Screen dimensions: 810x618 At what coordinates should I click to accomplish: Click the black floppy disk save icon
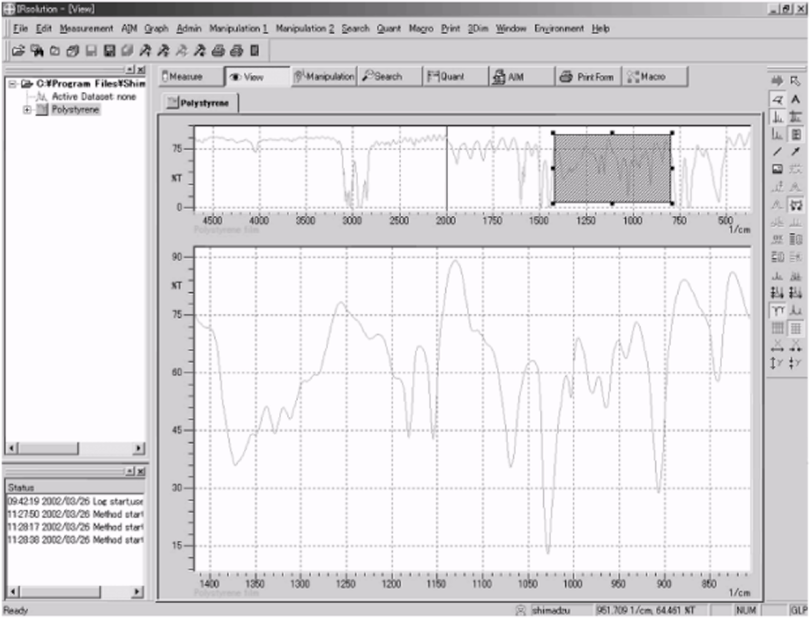109,51
